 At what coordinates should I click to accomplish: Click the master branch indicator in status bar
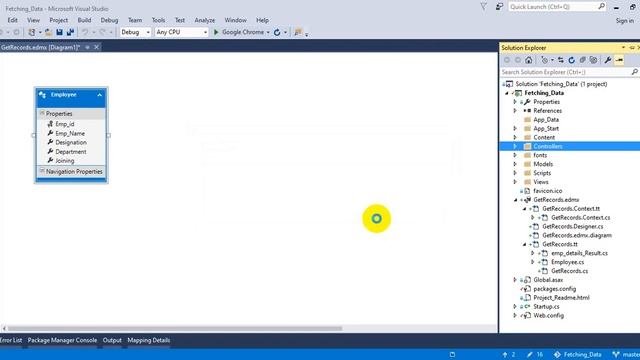point(626,355)
